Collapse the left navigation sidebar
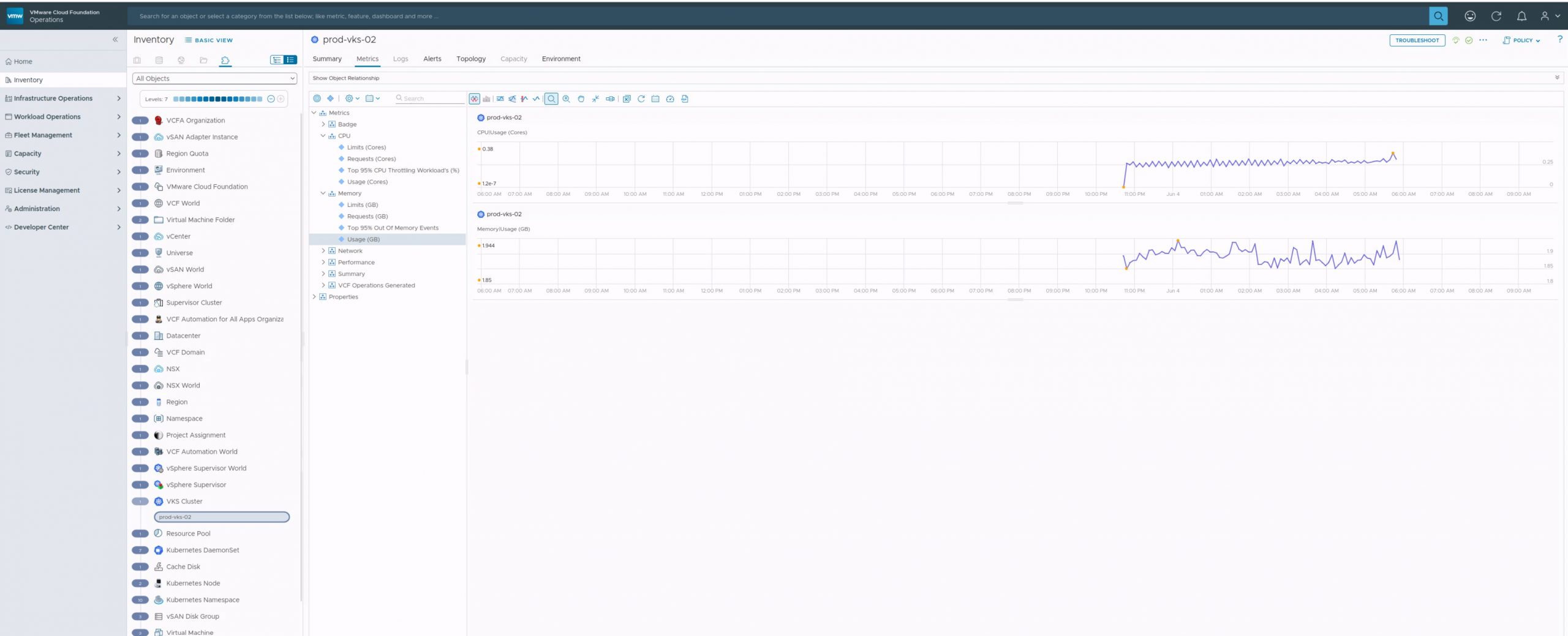This screenshot has width=1568, height=636. pyautogui.click(x=115, y=39)
